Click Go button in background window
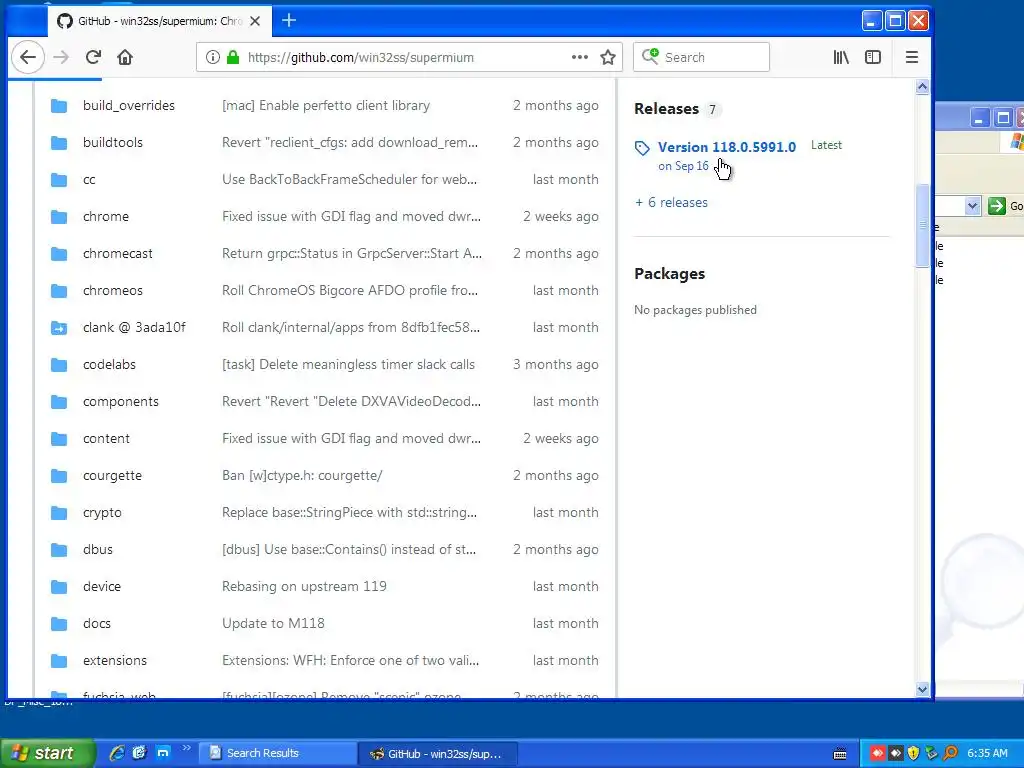Screen dimensions: 1024x768 (1004, 206)
